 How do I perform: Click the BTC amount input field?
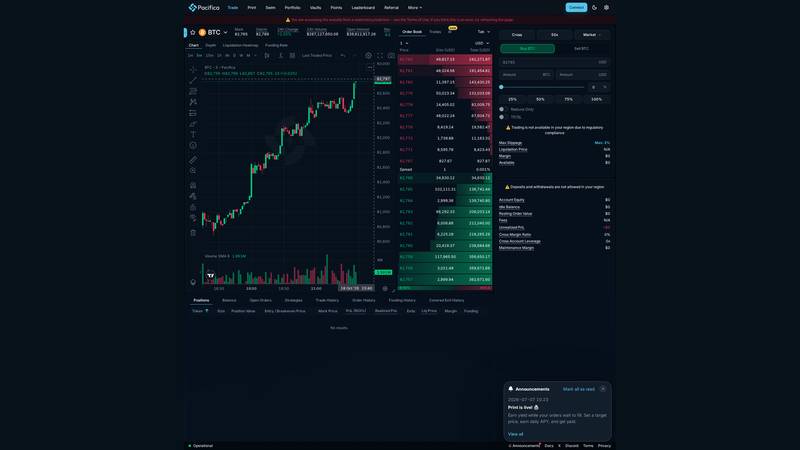tap(526, 74)
